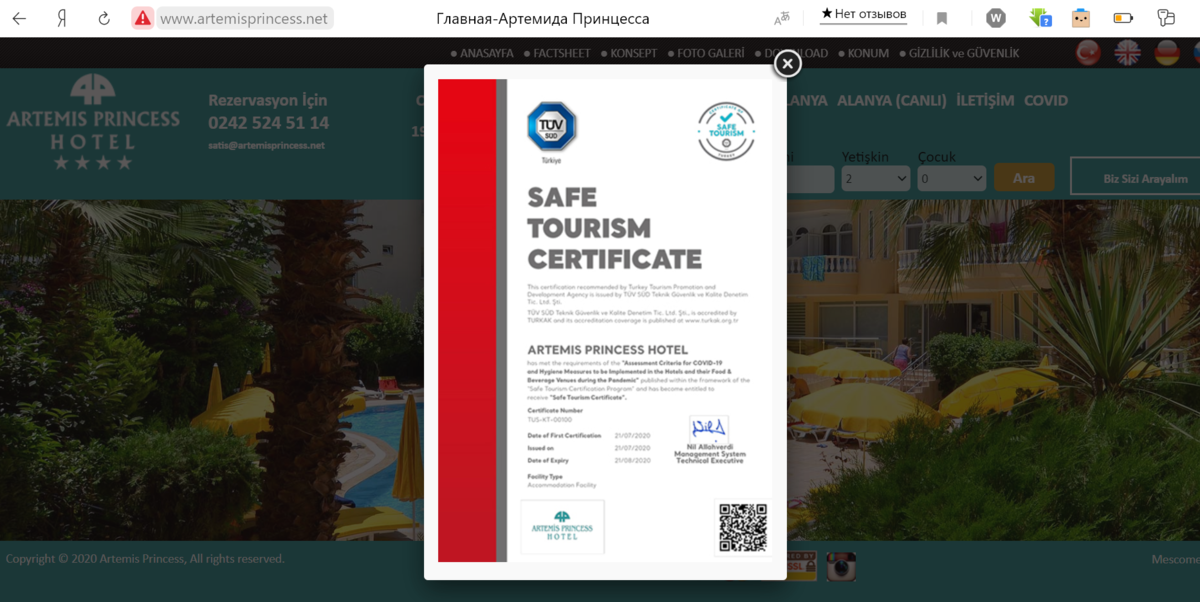Open the page translate icon

[782, 18]
